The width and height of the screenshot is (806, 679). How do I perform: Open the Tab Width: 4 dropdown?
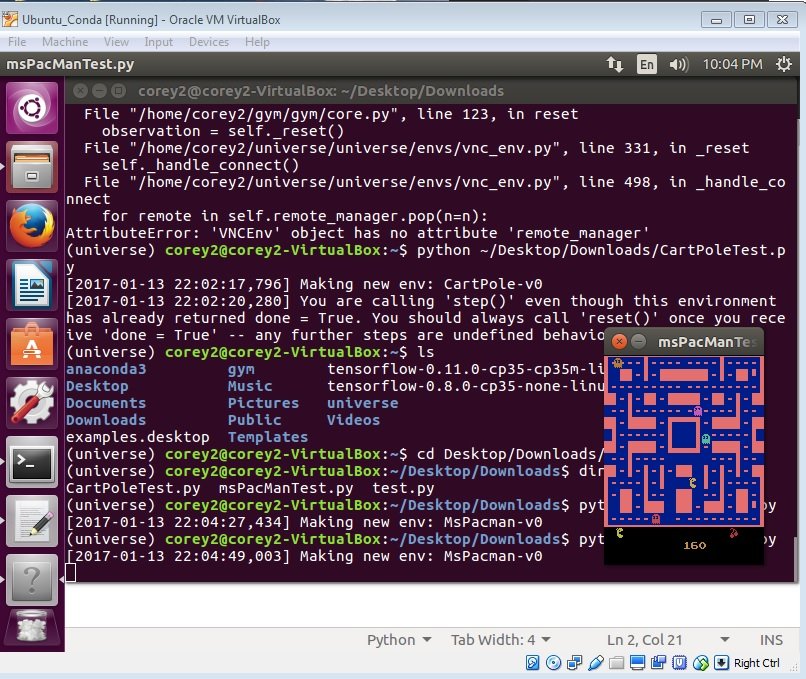[x=501, y=640]
